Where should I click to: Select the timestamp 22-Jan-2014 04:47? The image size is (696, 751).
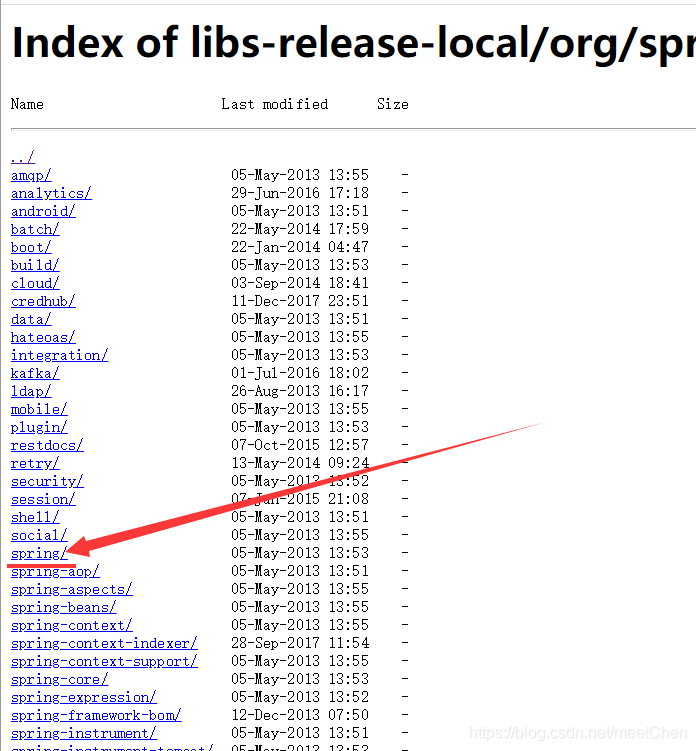point(300,247)
